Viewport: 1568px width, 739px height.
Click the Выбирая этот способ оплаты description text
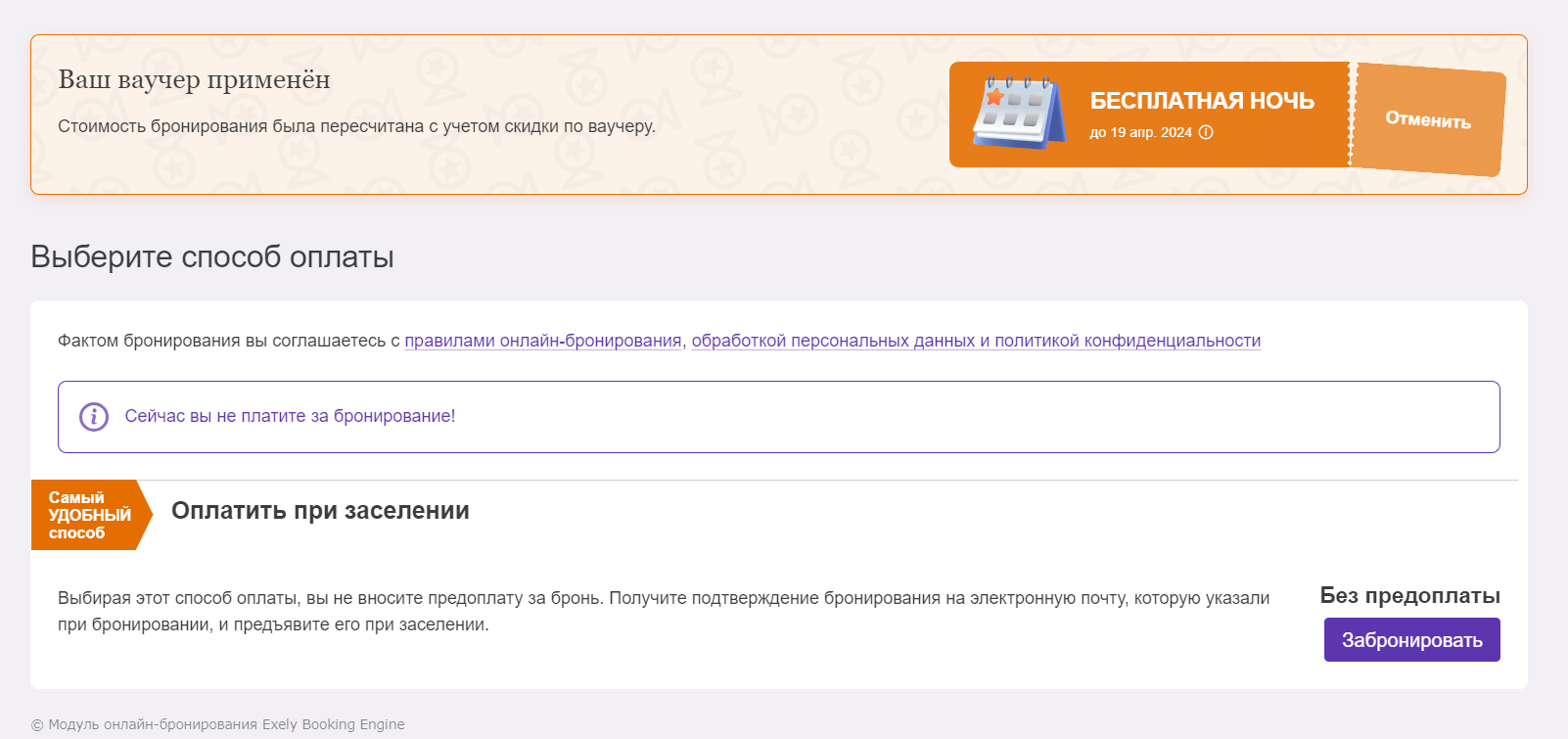coord(664,611)
